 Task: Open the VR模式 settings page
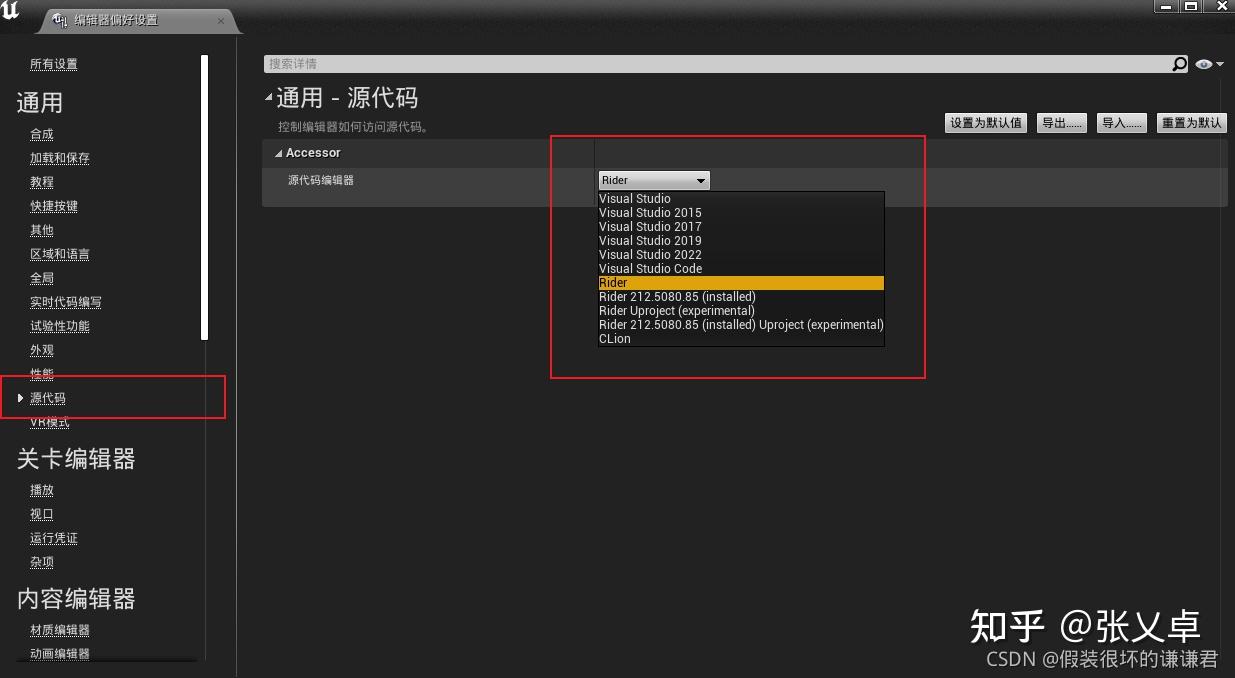click(x=50, y=422)
